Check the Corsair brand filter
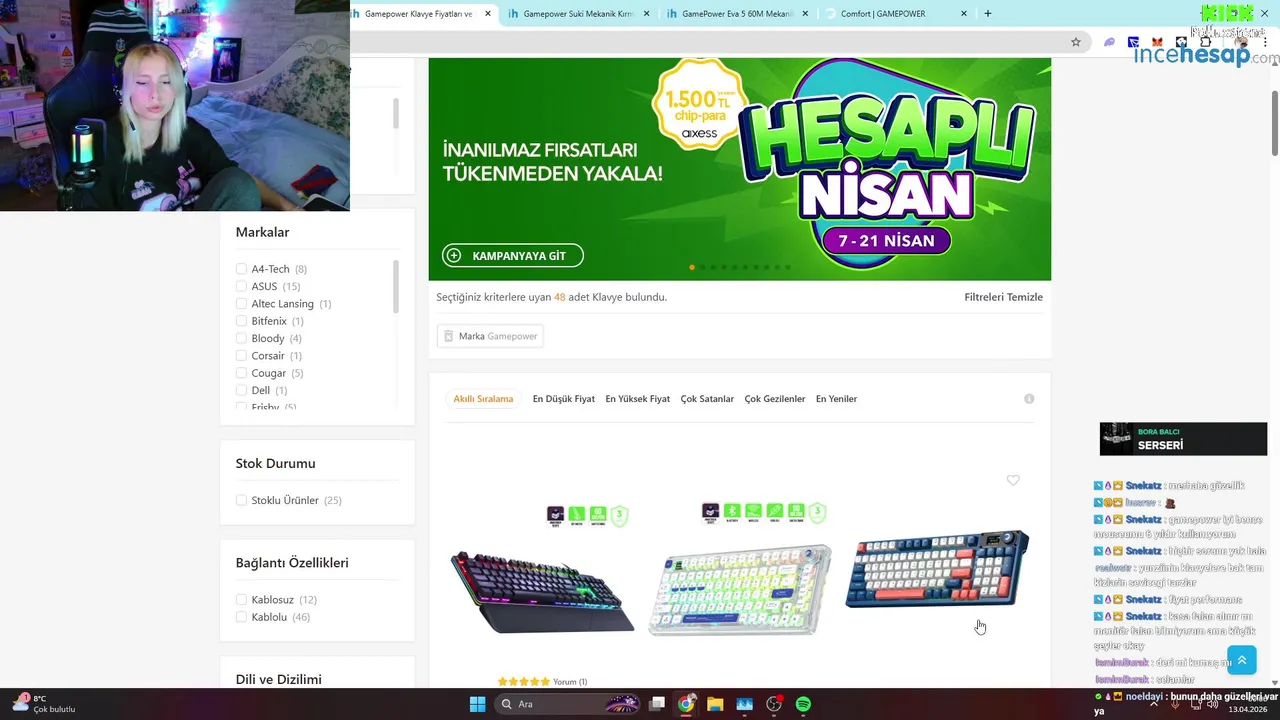Viewport: 1280px width, 720px height. (x=241, y=356)
